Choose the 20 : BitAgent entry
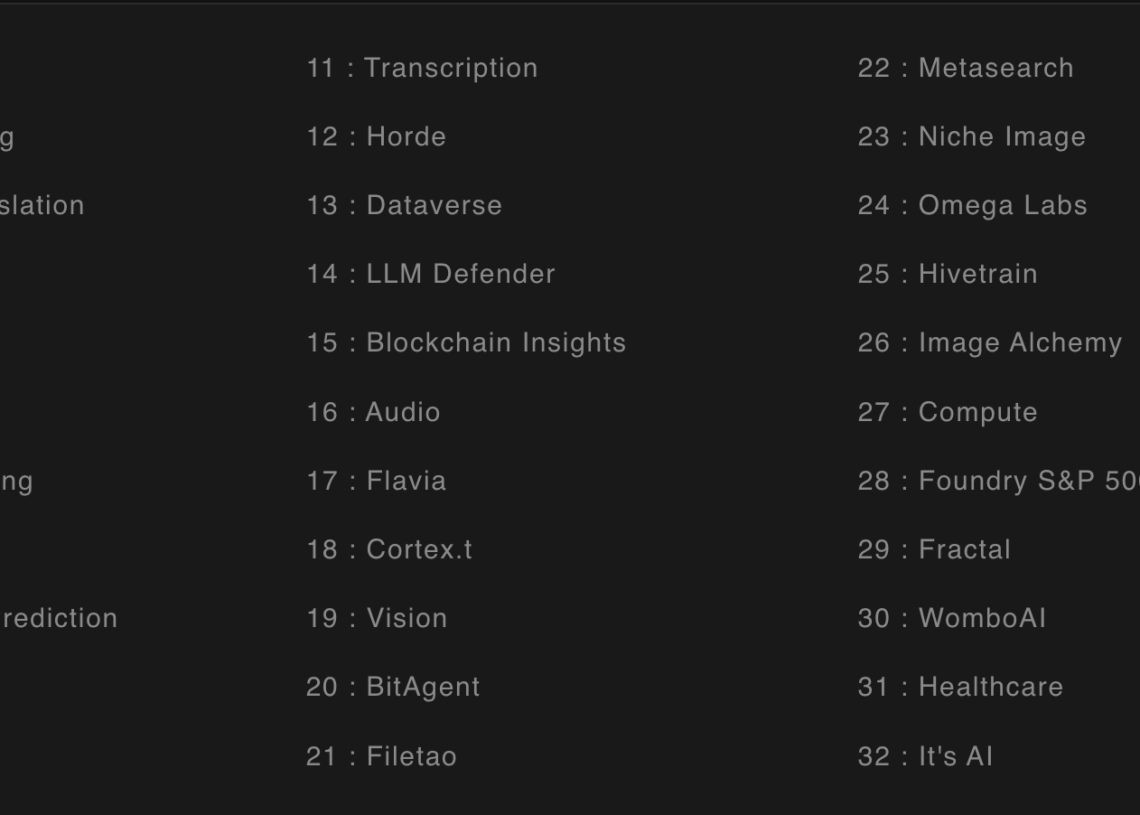Screen dimensions: 1140x815 pyautogui.click(x=393, y=687)
